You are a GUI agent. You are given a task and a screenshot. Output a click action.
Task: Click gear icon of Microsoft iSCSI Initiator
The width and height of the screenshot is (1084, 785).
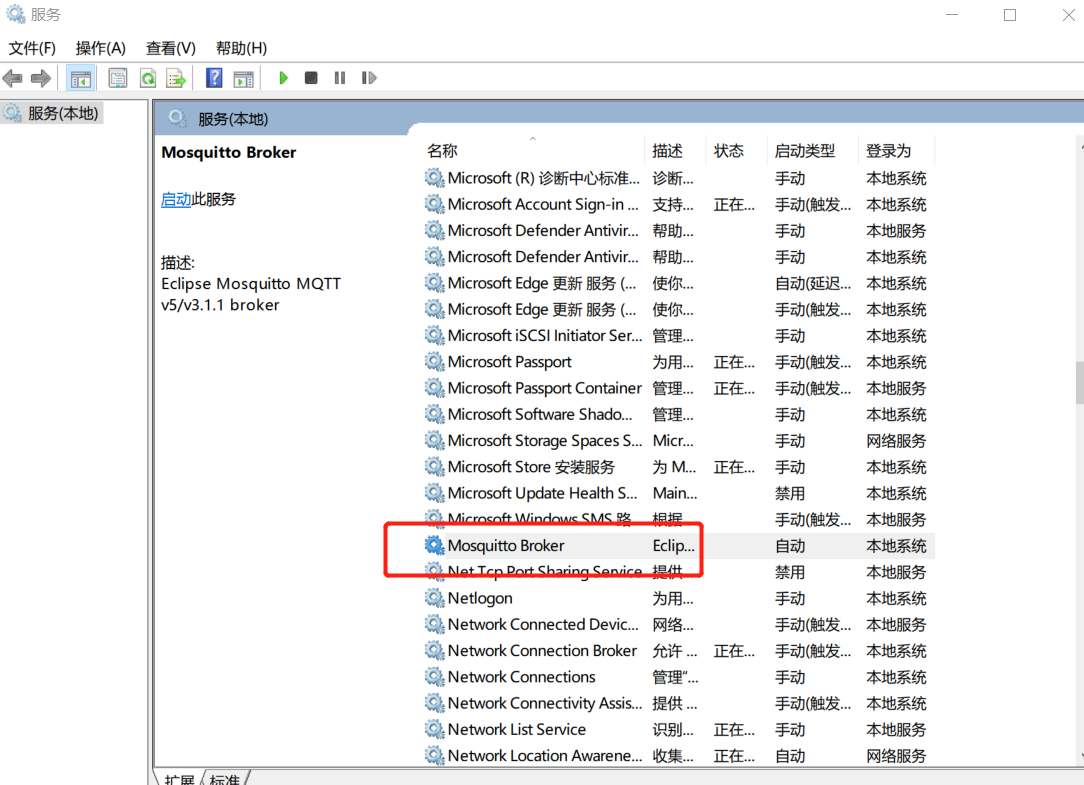(x=434, y=335)
